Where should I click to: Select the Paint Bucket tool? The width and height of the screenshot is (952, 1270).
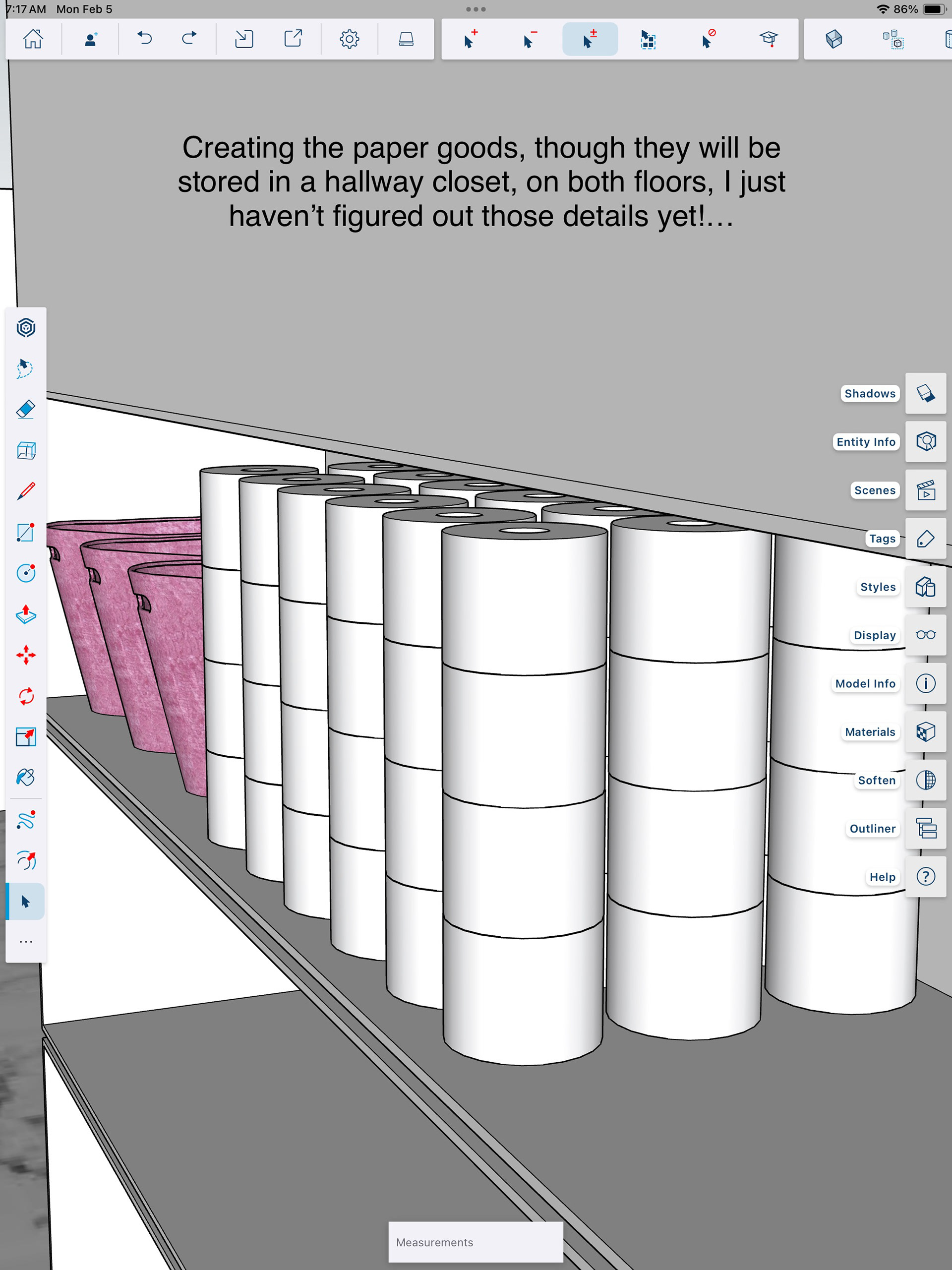(x=26, y=778)
